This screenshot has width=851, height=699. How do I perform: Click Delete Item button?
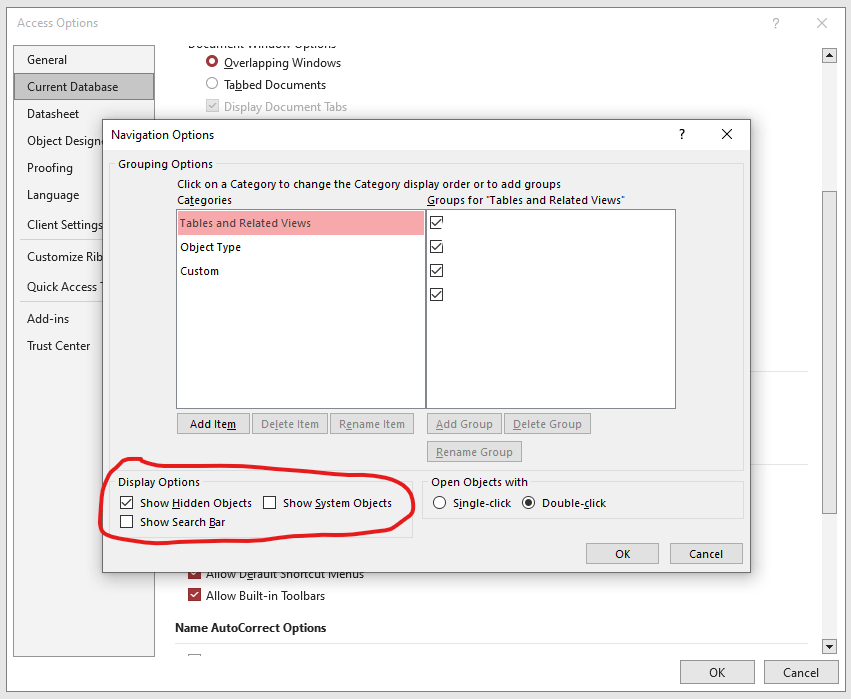tap(290, 424)
